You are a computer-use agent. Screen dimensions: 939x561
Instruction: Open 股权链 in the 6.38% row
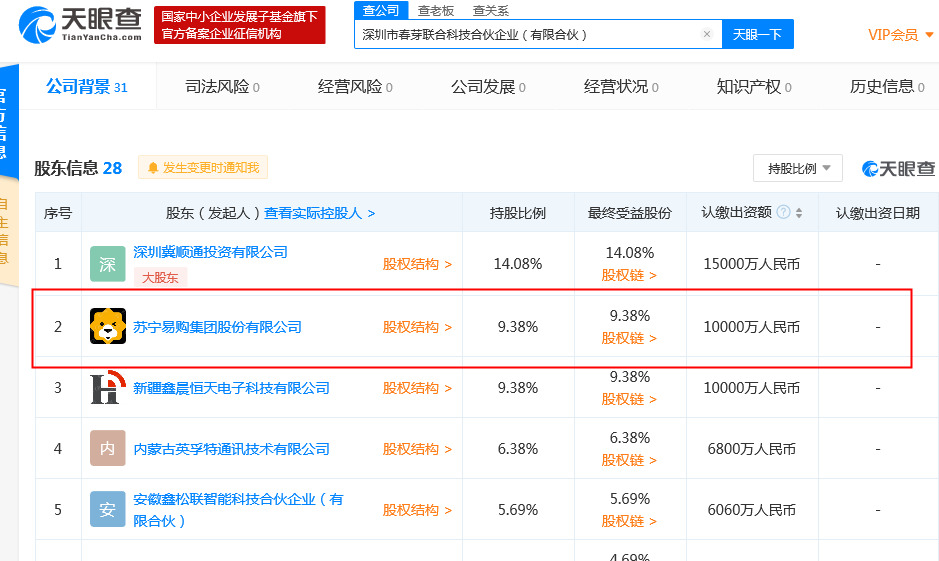click(629, 460)
